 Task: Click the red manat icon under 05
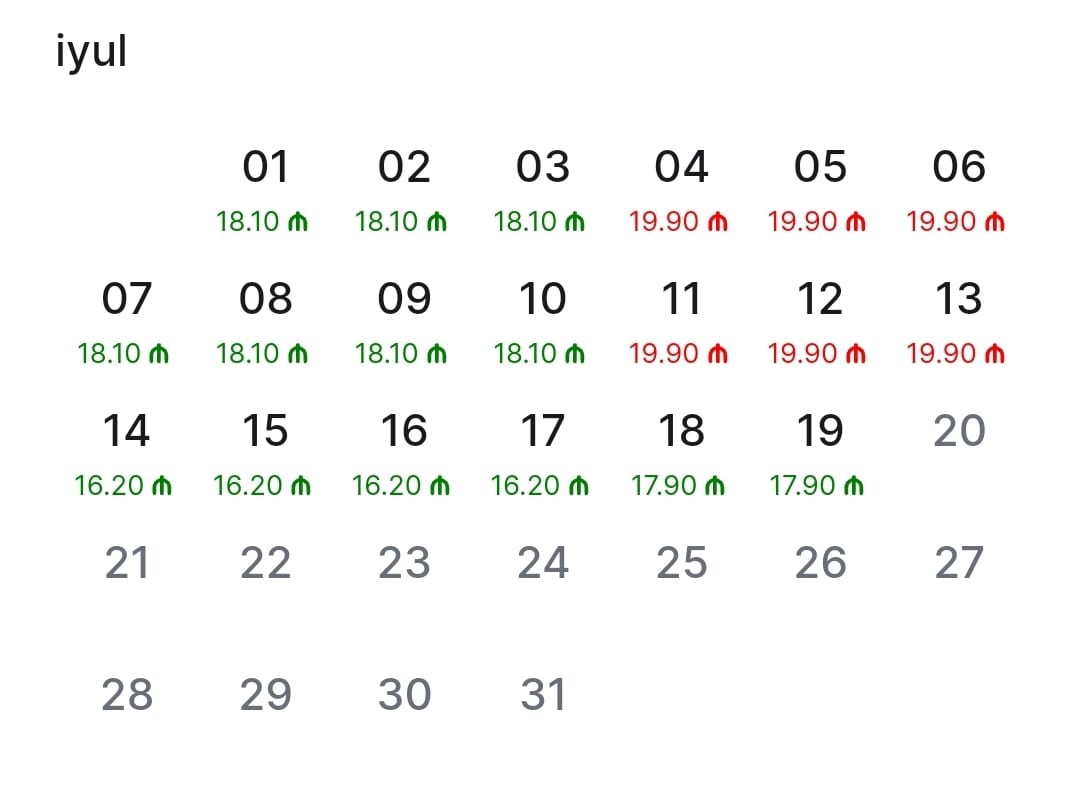pyautogui.click(x=856, y=222)
